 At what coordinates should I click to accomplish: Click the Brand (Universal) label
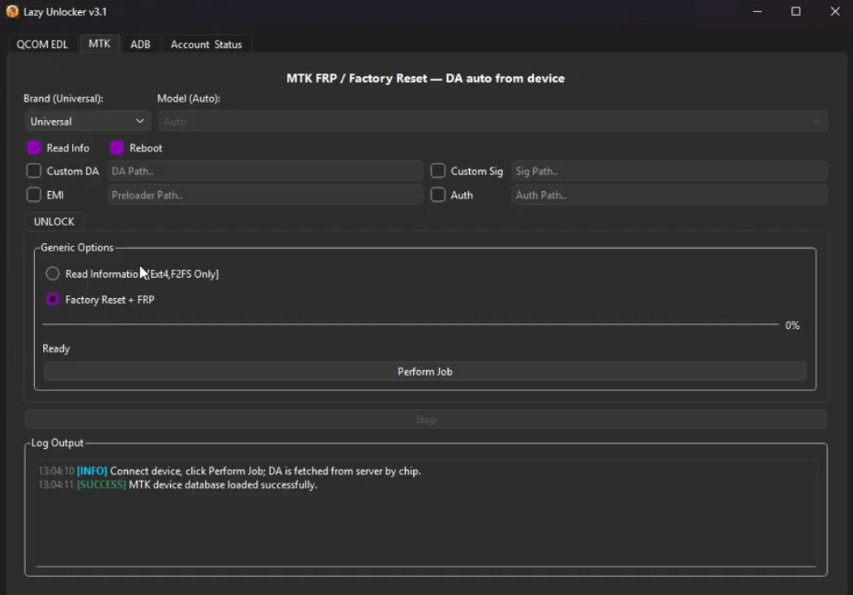[x=63, y=98]
